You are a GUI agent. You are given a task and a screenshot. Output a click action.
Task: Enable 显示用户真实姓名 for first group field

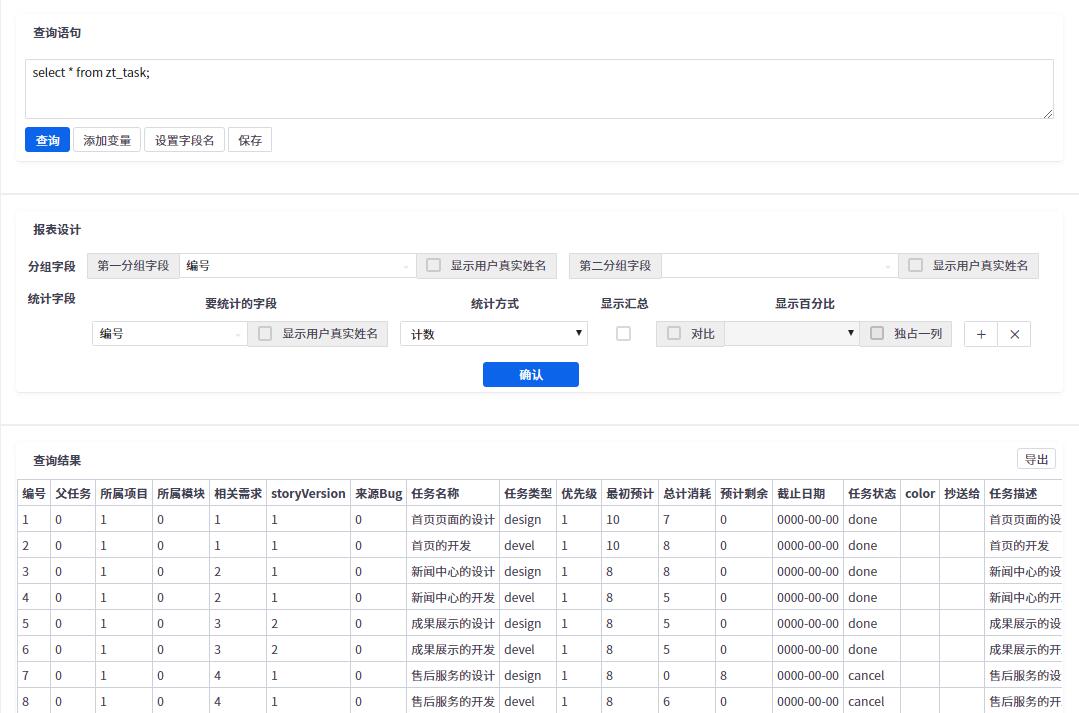pos(433,265)
